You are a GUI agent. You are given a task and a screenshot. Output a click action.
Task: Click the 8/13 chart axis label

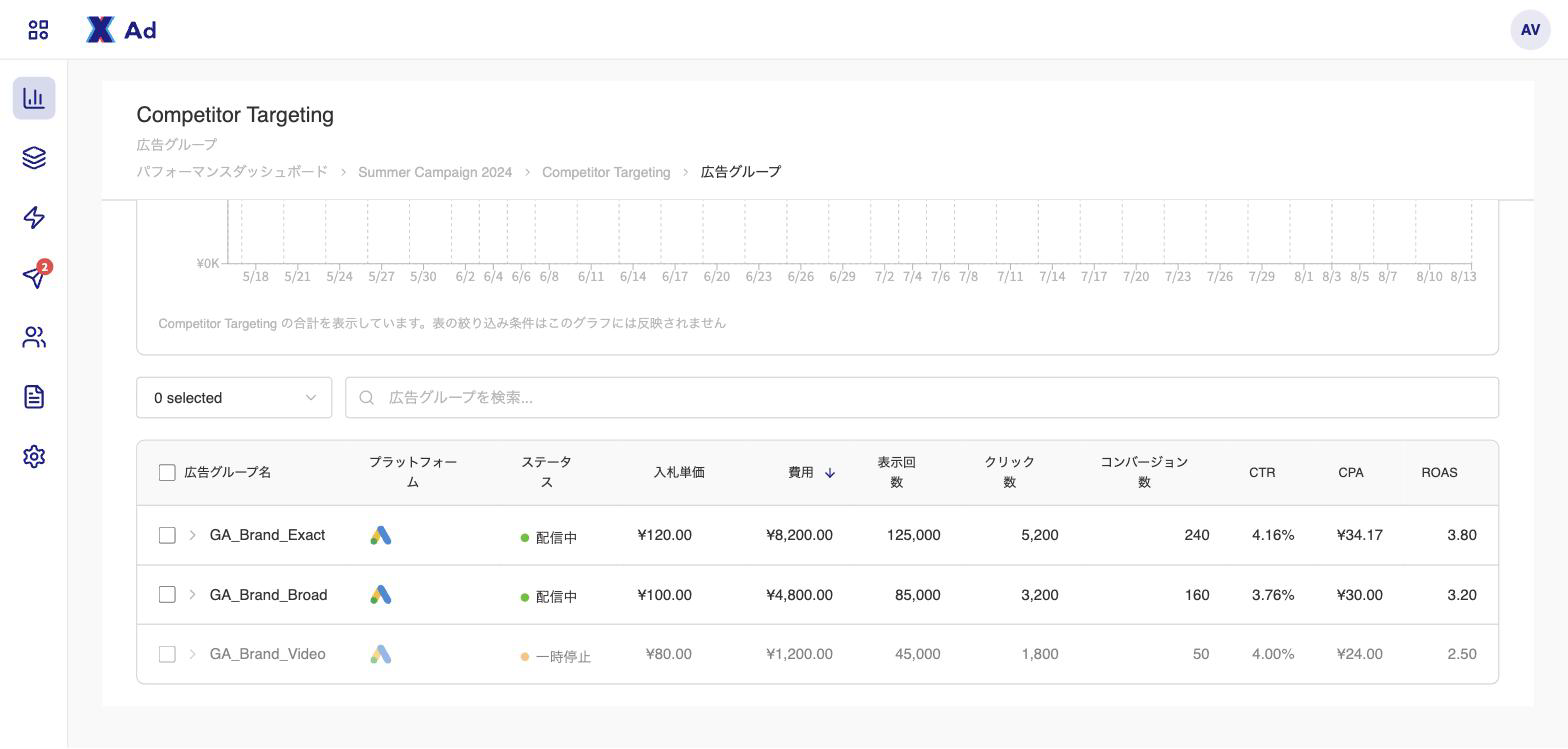(x=1463, y=277)
